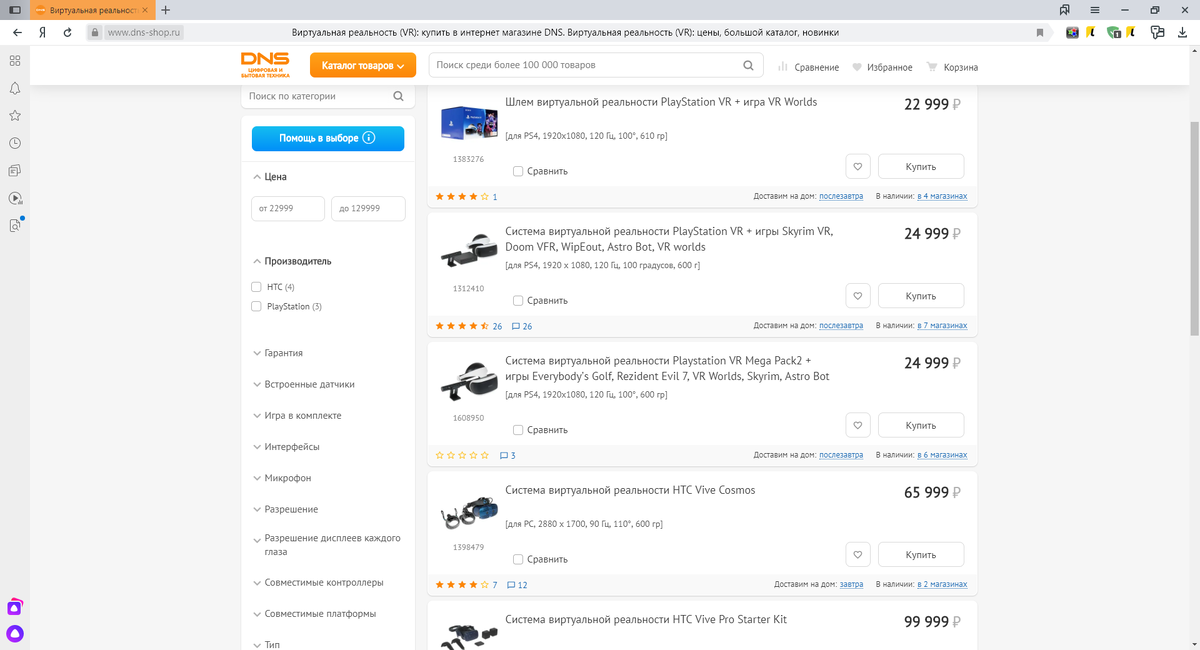
Task: Focus the minimum price field 'от 22999'
Action: click(x=288, y=208)
